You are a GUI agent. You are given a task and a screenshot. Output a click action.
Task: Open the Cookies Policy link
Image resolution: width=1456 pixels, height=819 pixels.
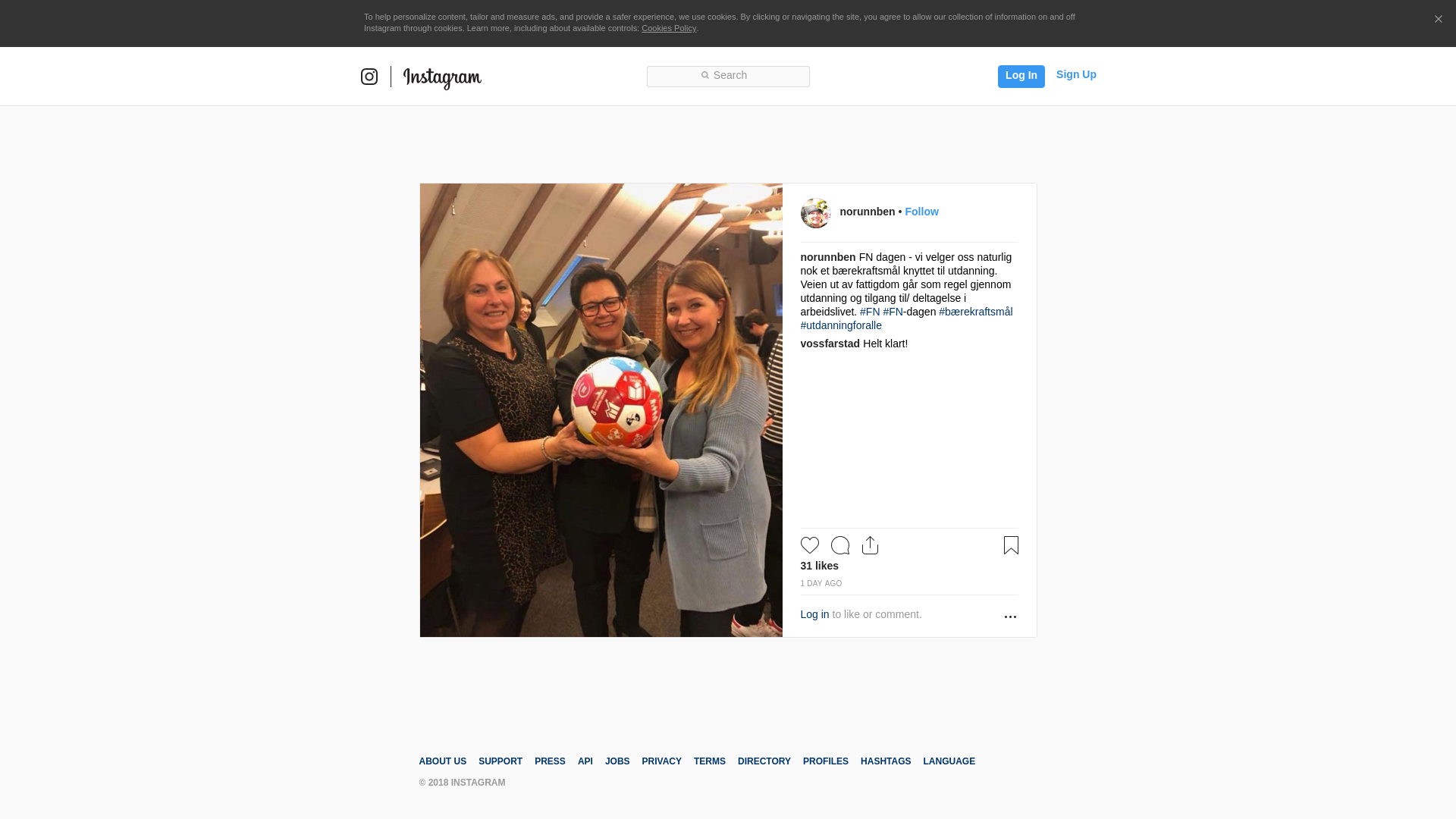(669, 28)
